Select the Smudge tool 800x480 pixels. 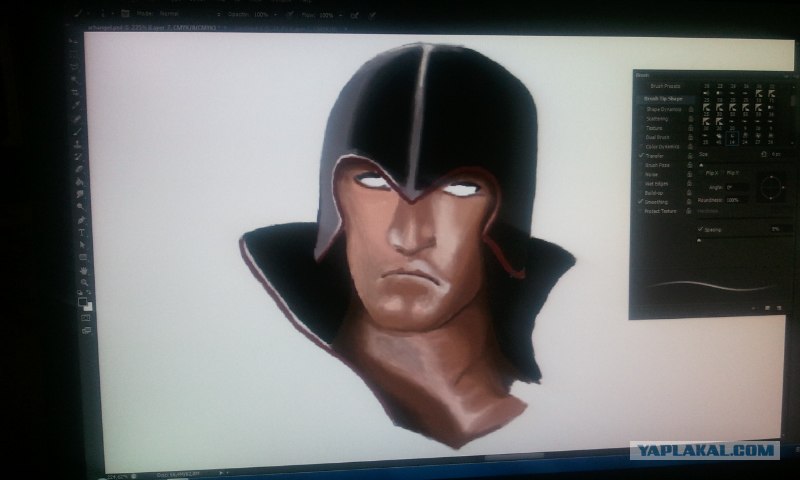tap(80, 194)
